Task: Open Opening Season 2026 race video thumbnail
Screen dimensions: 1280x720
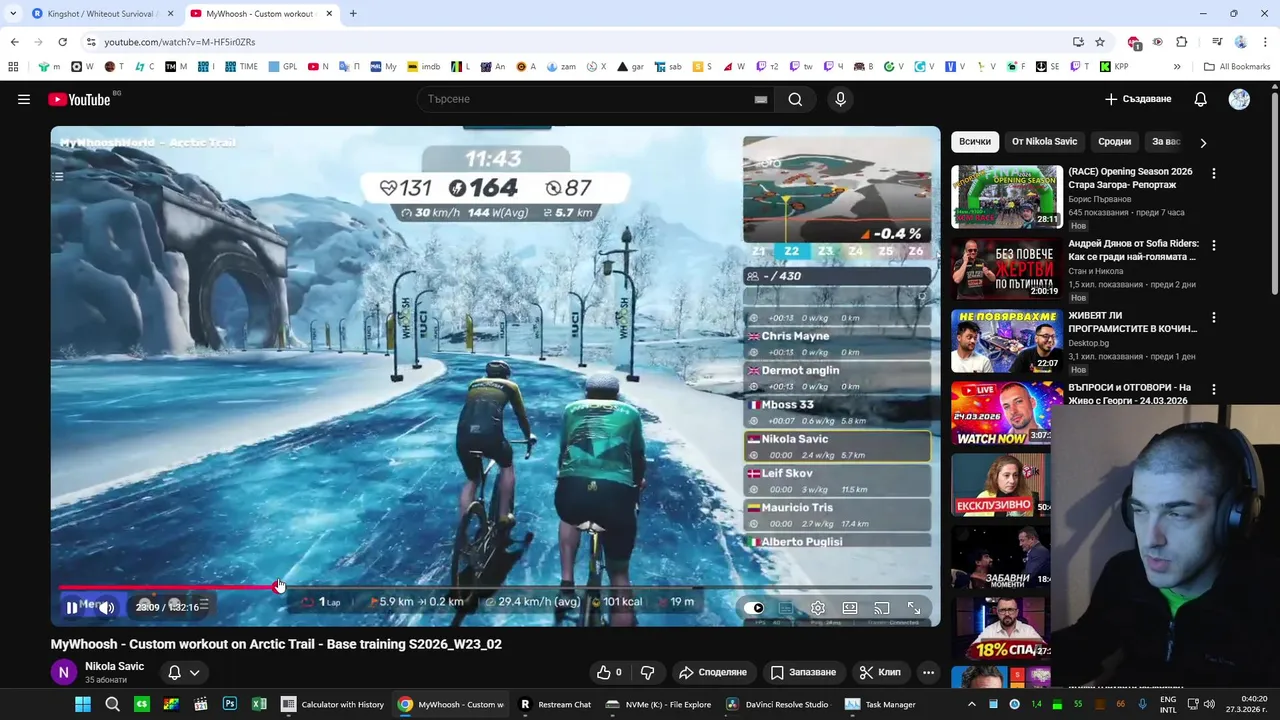Action: point(1006,196)
